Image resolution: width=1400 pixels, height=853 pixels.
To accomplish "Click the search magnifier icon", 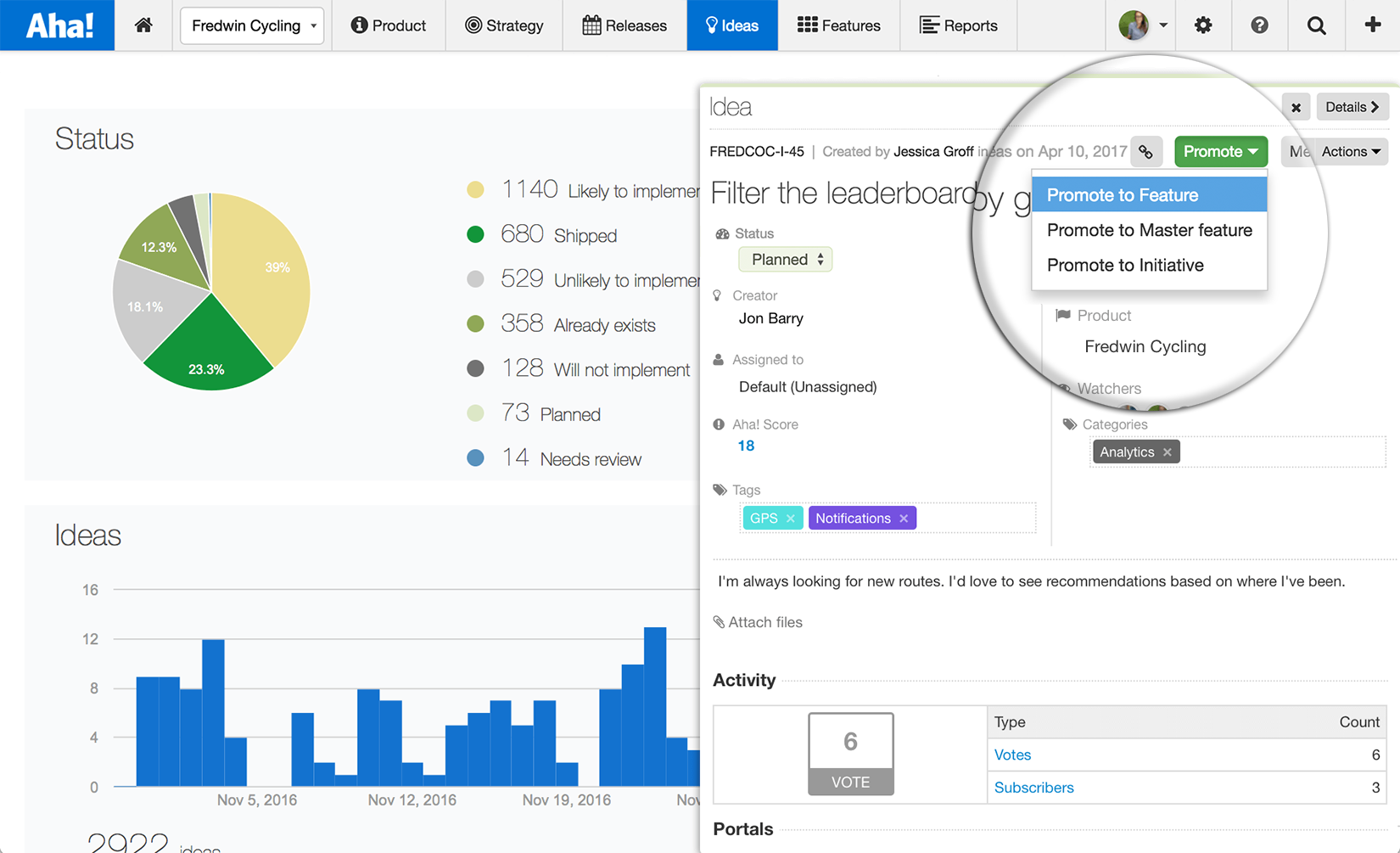I will click(1315, 25).
